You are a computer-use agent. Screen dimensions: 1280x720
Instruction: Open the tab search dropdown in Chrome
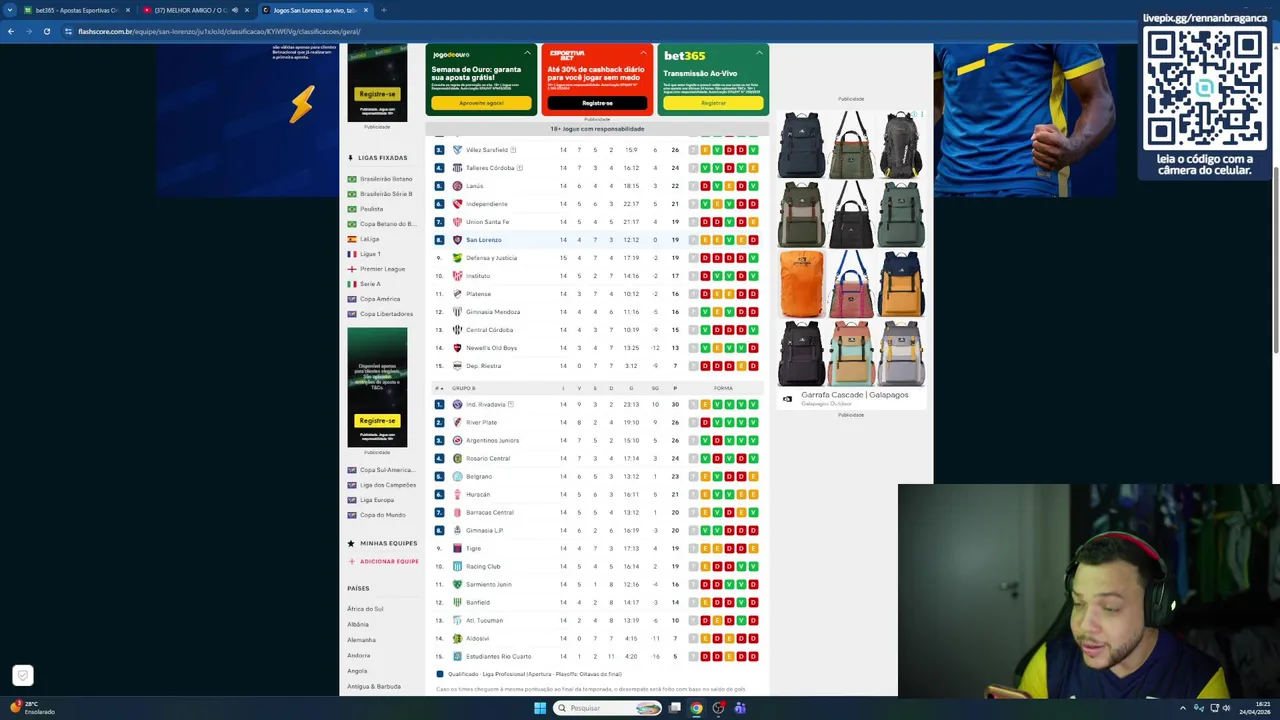(x=10, y=10)
